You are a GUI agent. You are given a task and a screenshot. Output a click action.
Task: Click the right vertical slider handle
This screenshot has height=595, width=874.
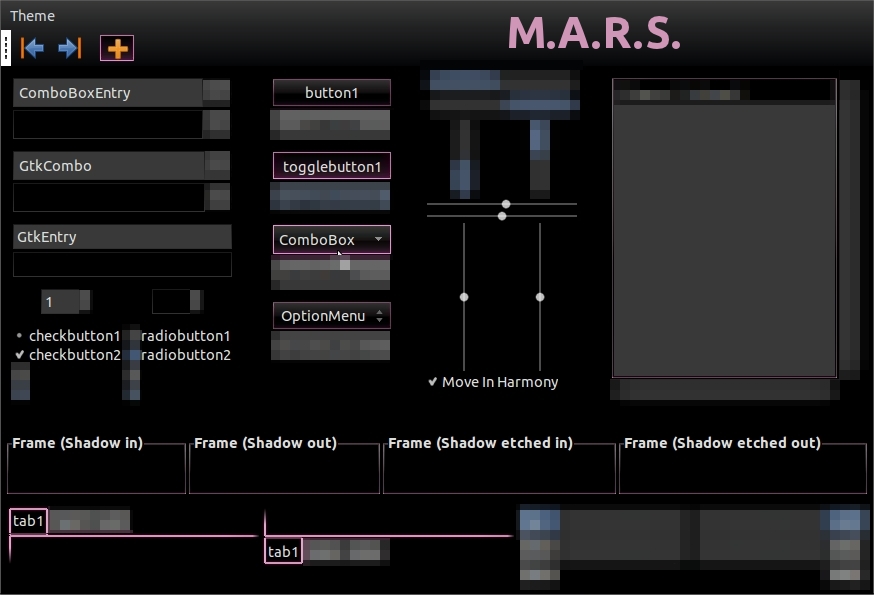pyautogui.click(x=540, y=297)
